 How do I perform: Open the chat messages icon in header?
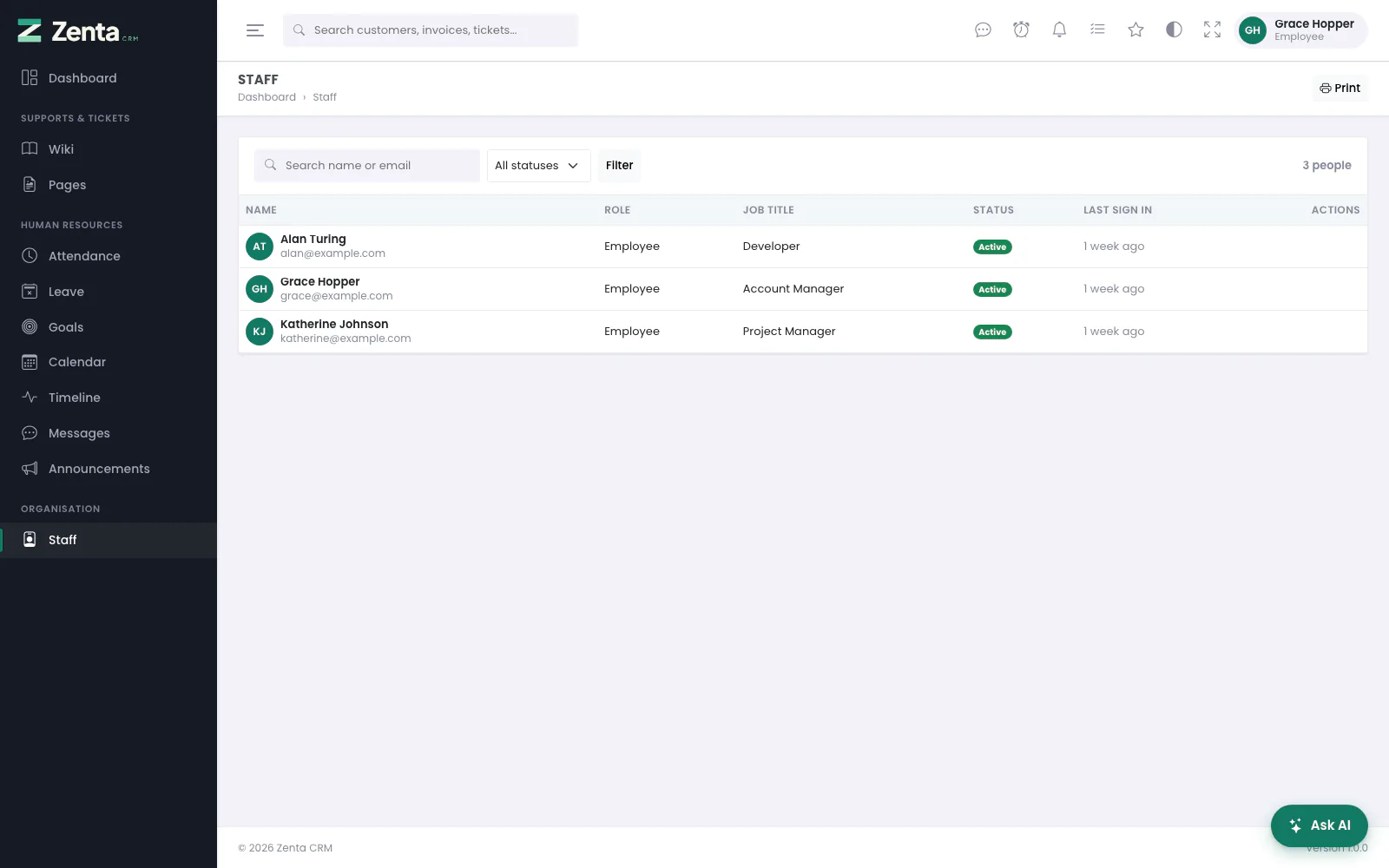(983, 30)
